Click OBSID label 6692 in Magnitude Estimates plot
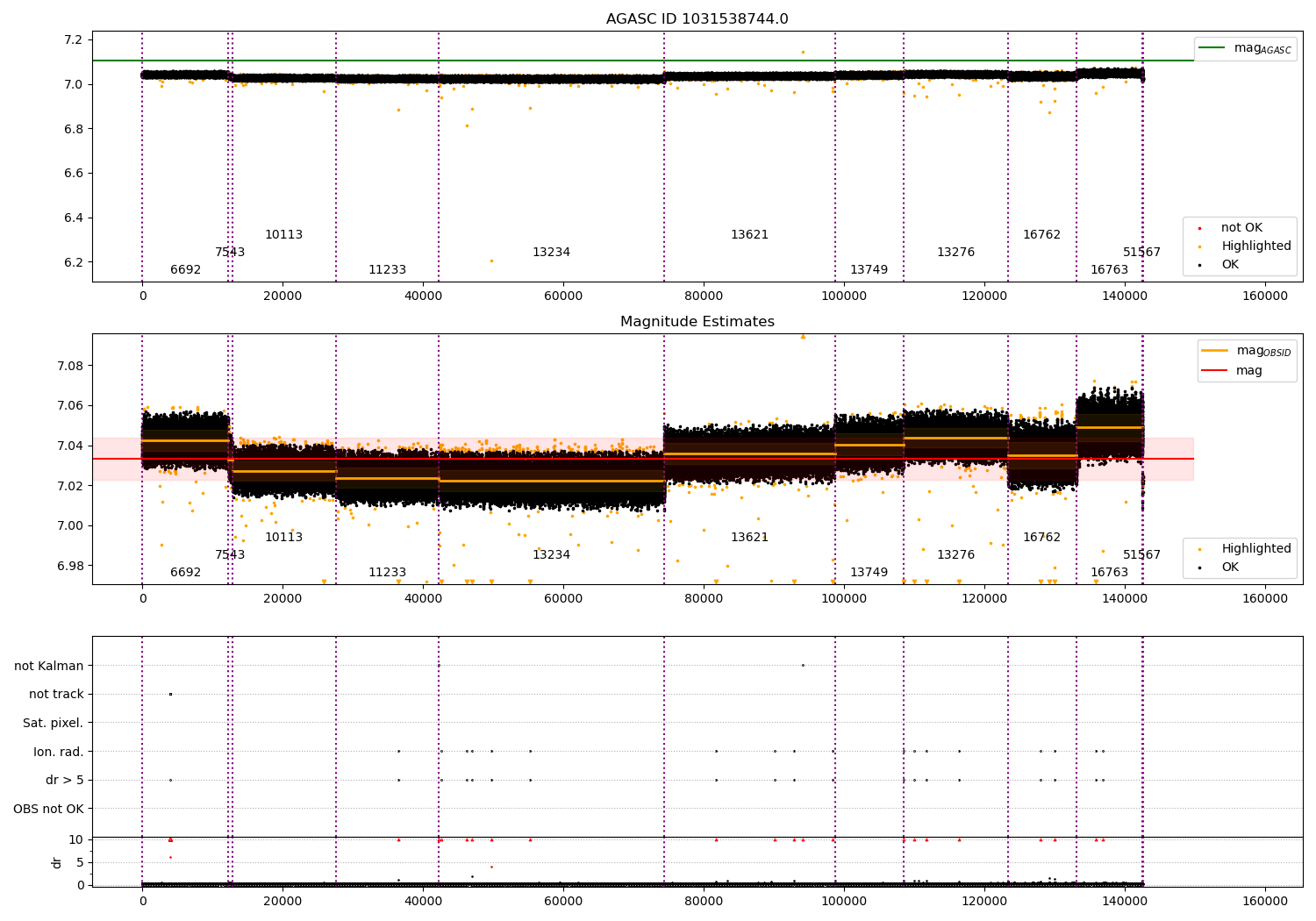 [x=186, y=573]
